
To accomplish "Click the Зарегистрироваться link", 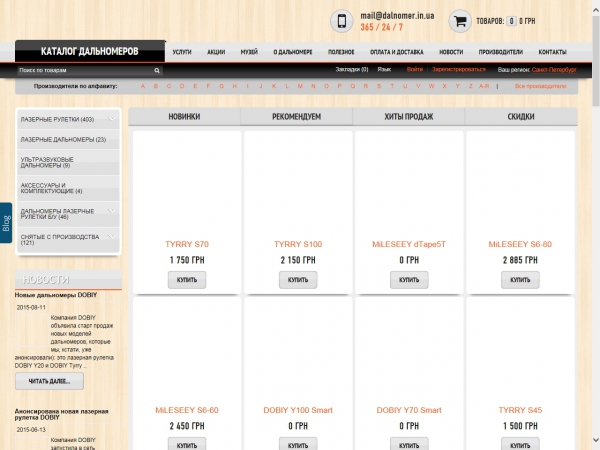I will [459, 69].
